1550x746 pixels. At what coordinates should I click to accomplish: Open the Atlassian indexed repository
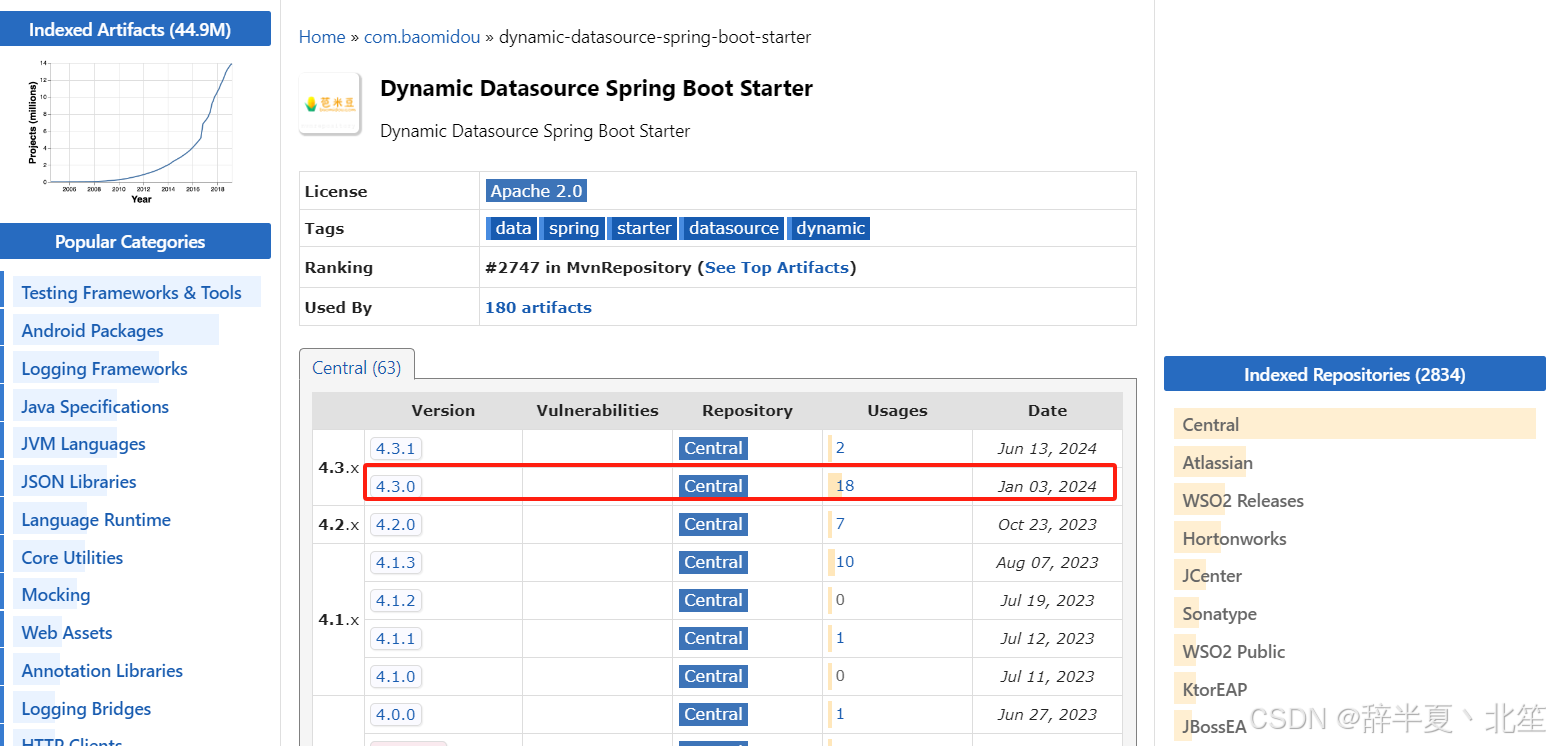click(1217, 463)
